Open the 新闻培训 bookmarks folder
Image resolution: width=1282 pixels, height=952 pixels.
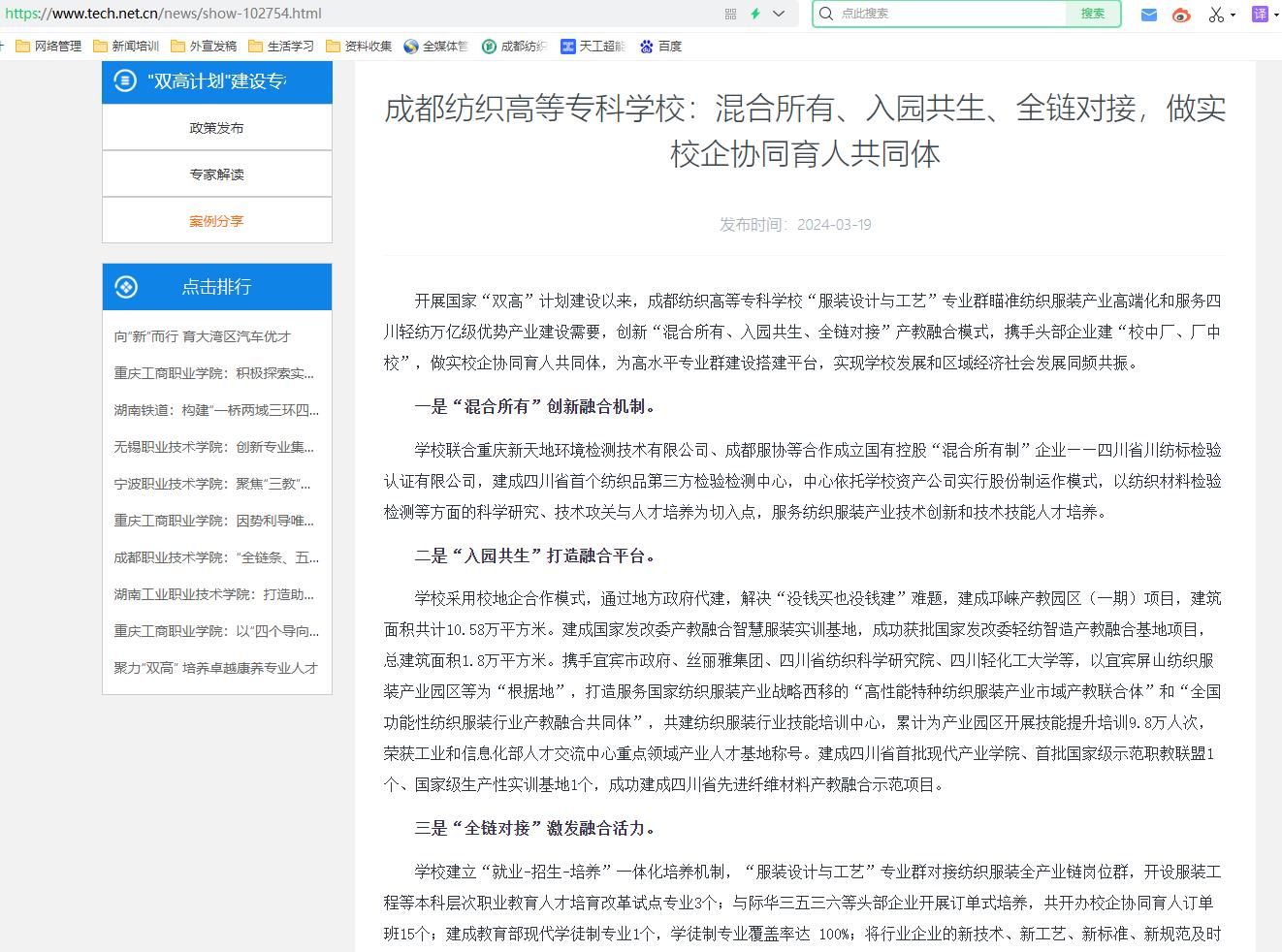[126, 46]
